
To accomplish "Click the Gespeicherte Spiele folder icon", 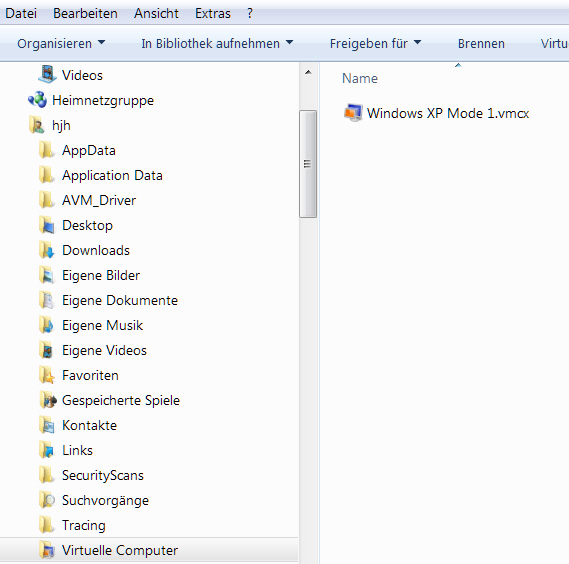I will (47, 400).
